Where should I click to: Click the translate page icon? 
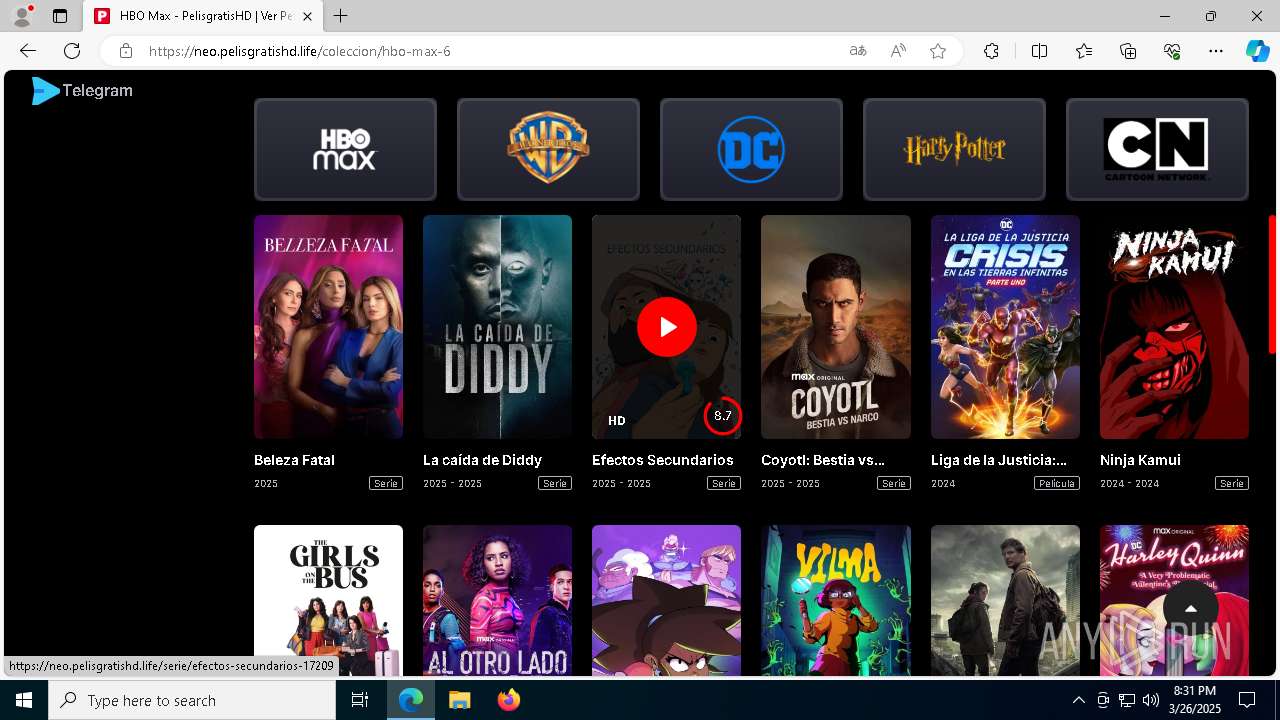(x=857, y=51)
